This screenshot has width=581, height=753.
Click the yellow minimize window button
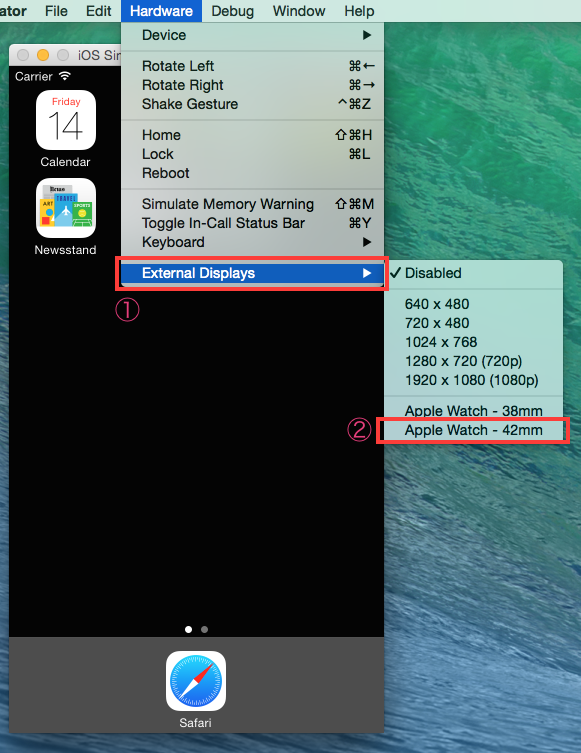[43, 55]
